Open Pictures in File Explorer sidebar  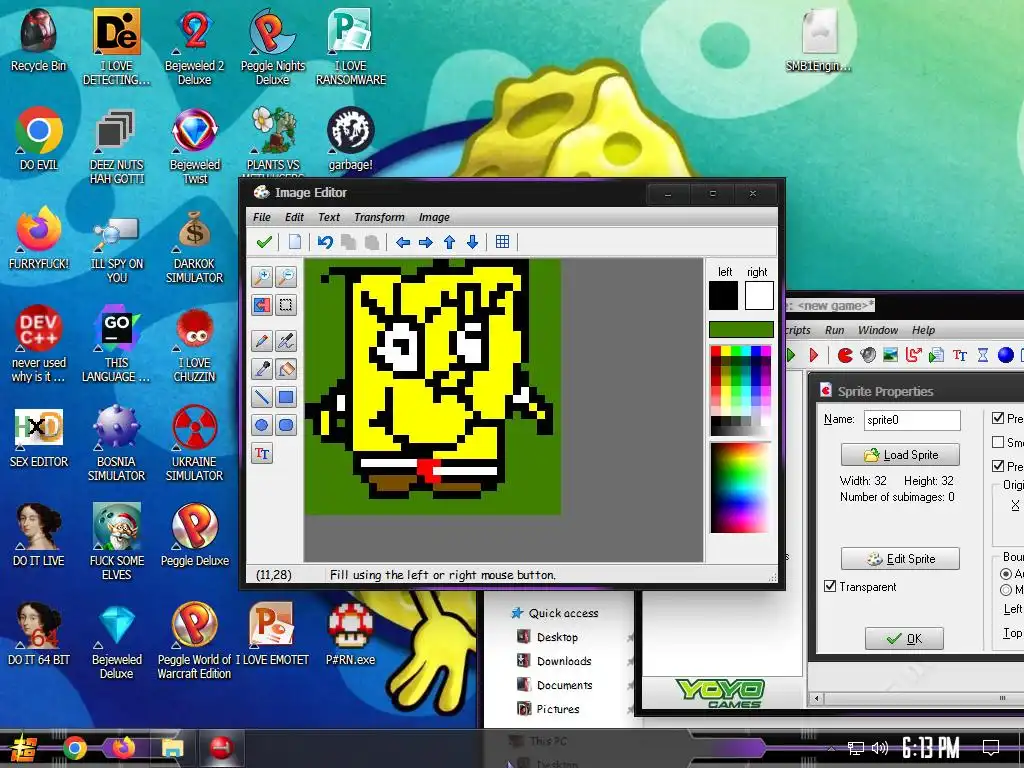pos(558,709)
